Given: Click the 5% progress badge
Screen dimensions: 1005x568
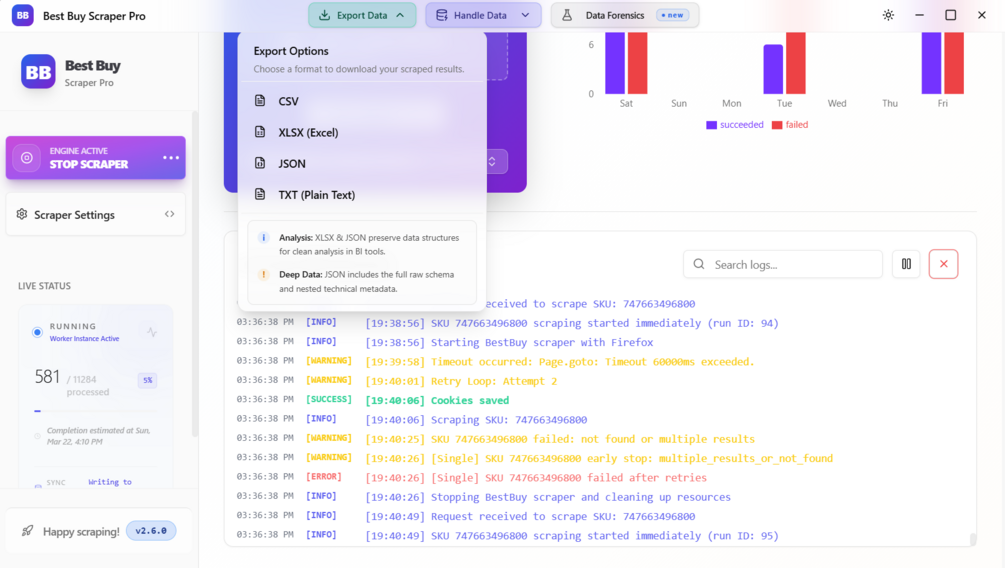Looking at the screenshot, I should pos(147,380).
